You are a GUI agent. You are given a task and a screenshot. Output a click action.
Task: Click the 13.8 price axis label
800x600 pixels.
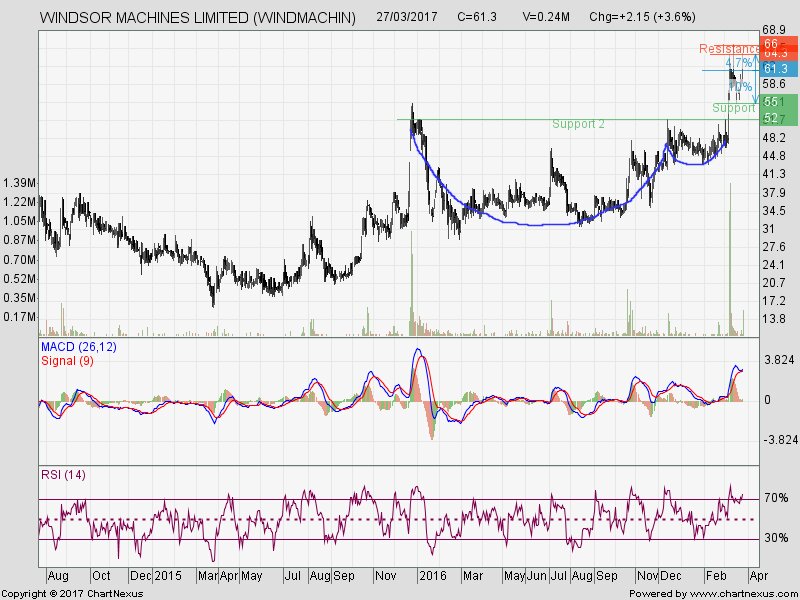pos(774,319)
